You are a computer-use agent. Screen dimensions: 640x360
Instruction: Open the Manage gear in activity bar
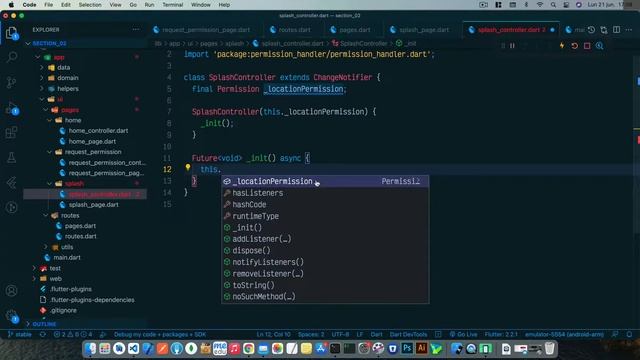pyautogui.click(x=11, y=316)
